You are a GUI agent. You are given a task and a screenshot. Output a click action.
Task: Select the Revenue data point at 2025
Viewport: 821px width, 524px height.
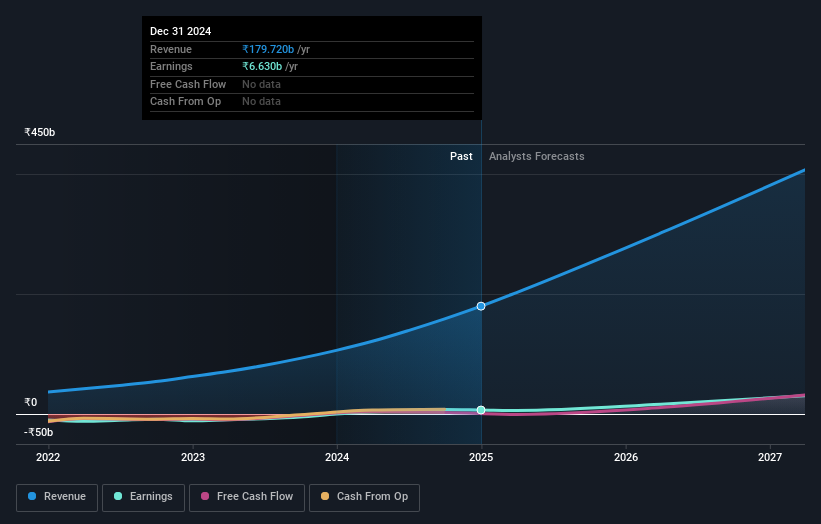481,306
